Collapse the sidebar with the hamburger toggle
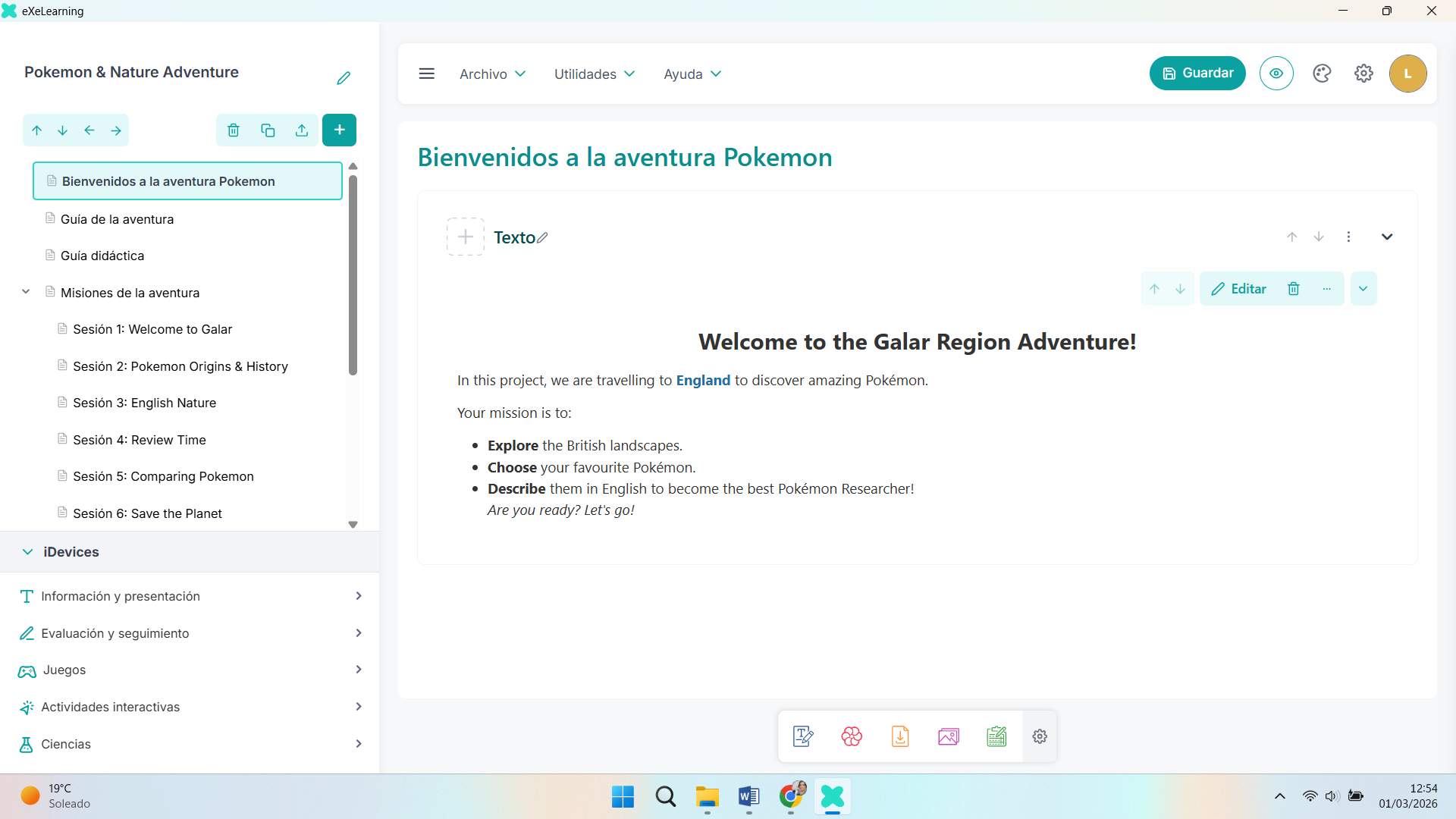Viewport: 1456px width, 819px height. pyautogui.click(x=426, y=74)
